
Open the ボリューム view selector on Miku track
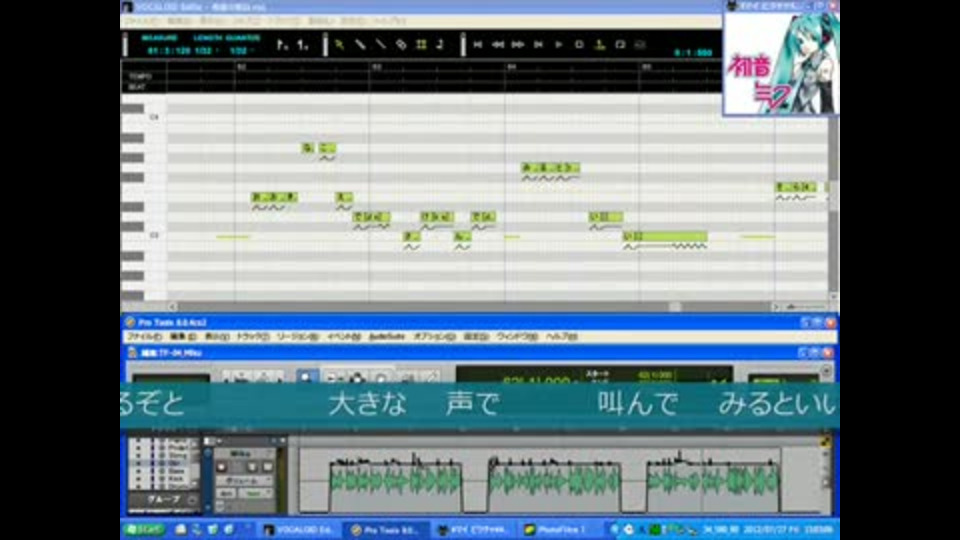(x=245, y=481)
